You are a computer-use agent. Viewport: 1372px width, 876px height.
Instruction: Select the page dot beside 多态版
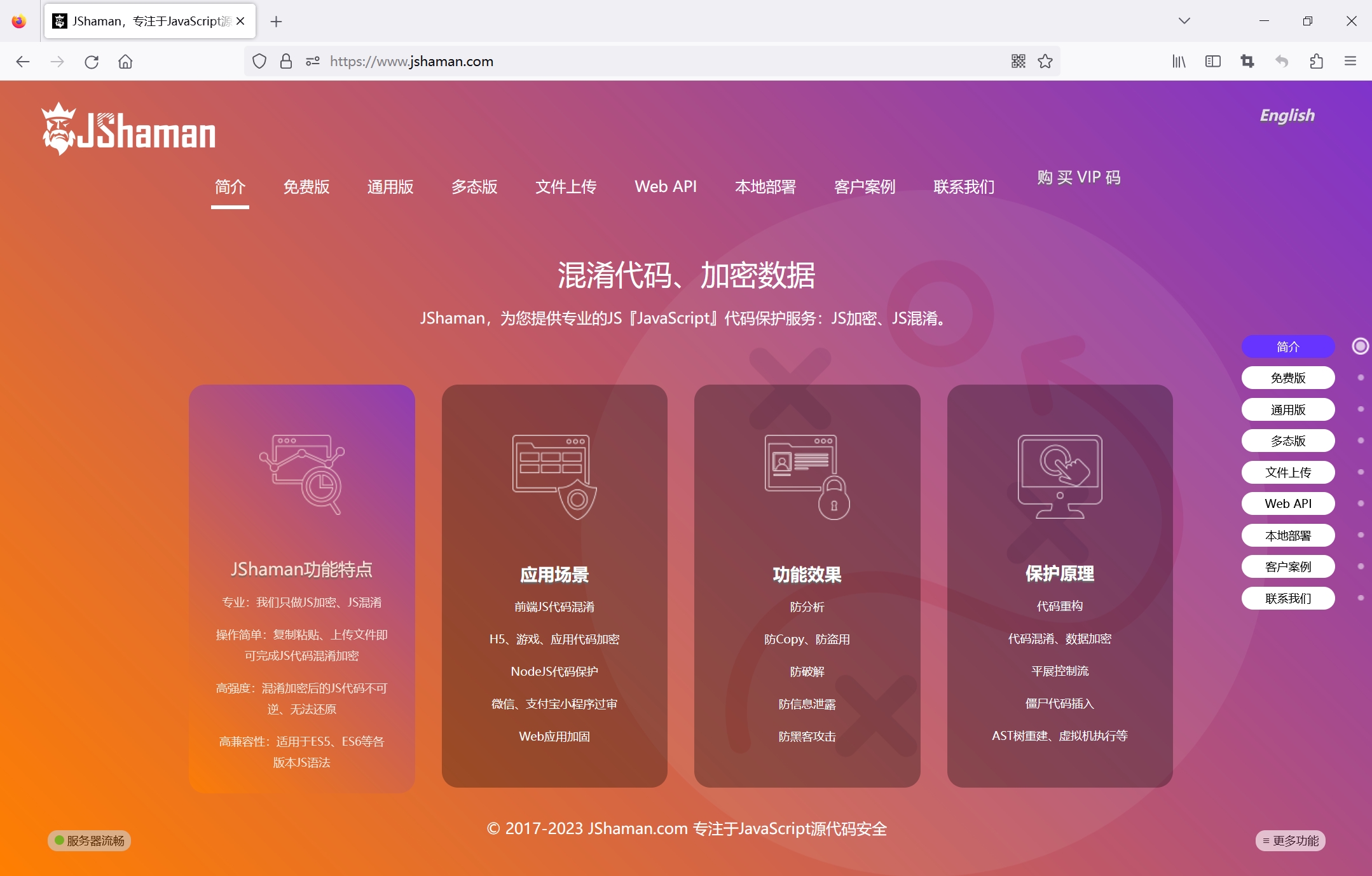tap(1361, 441)
